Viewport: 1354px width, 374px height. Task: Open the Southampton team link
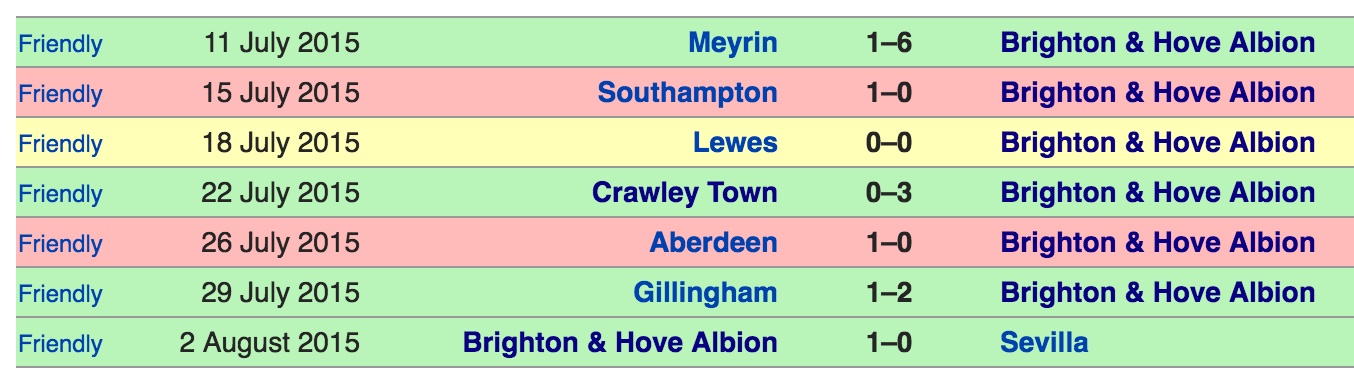pyautogui.click(x=688, y=93)
